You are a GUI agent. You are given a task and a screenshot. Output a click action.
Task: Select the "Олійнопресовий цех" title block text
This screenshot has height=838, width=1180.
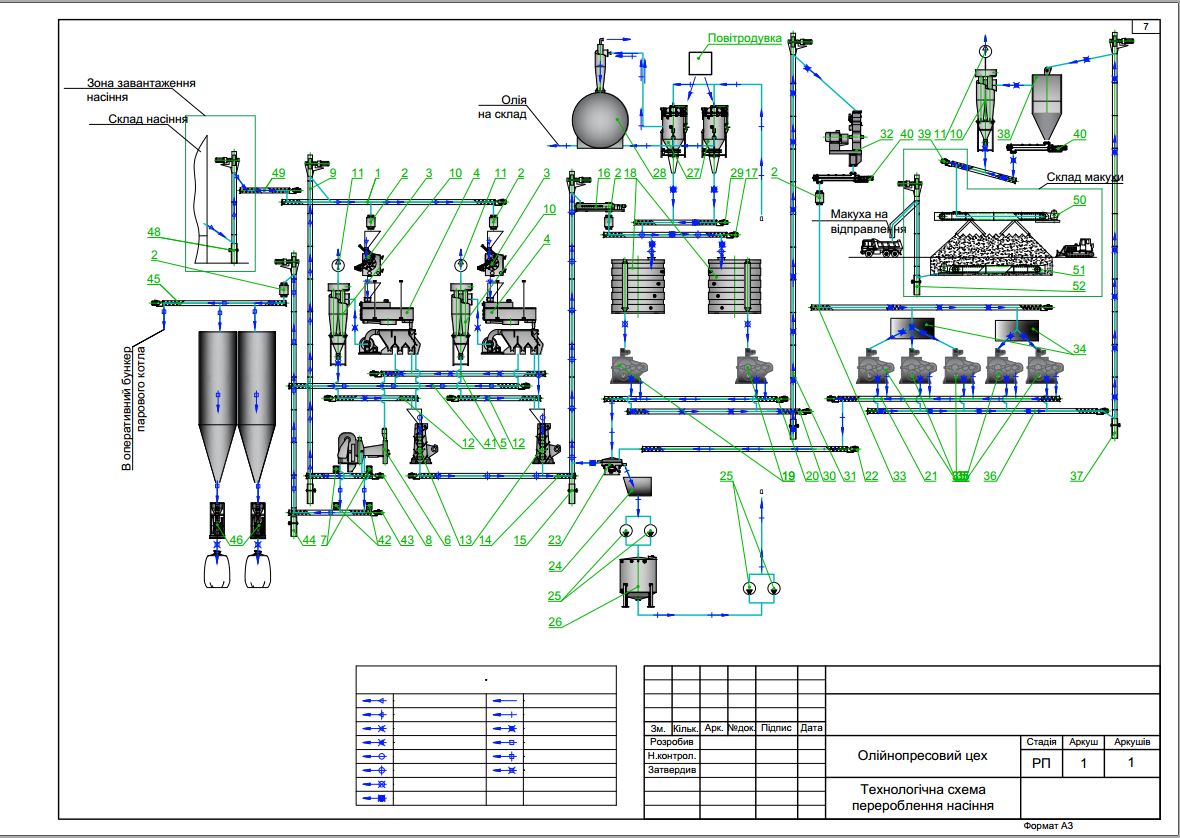(x=922, y=755)
